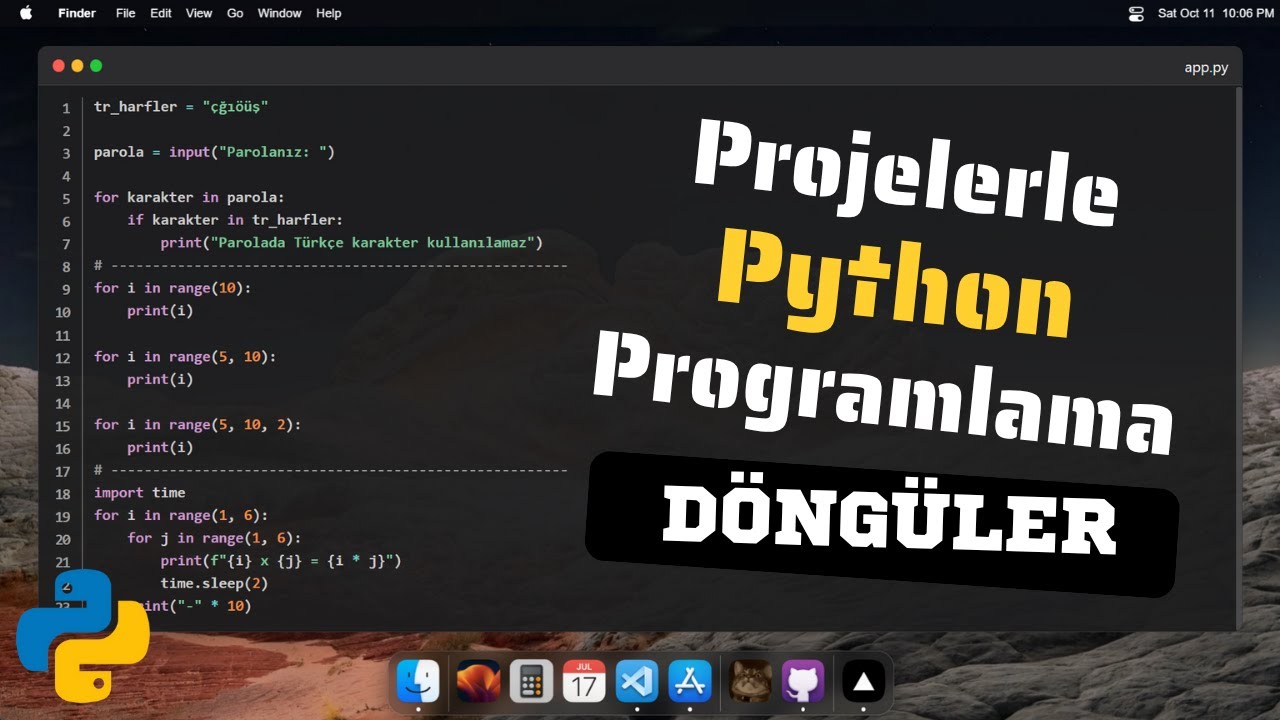Open the Finder app menu
Screen dimensions: 1280x720
point(77,13)
